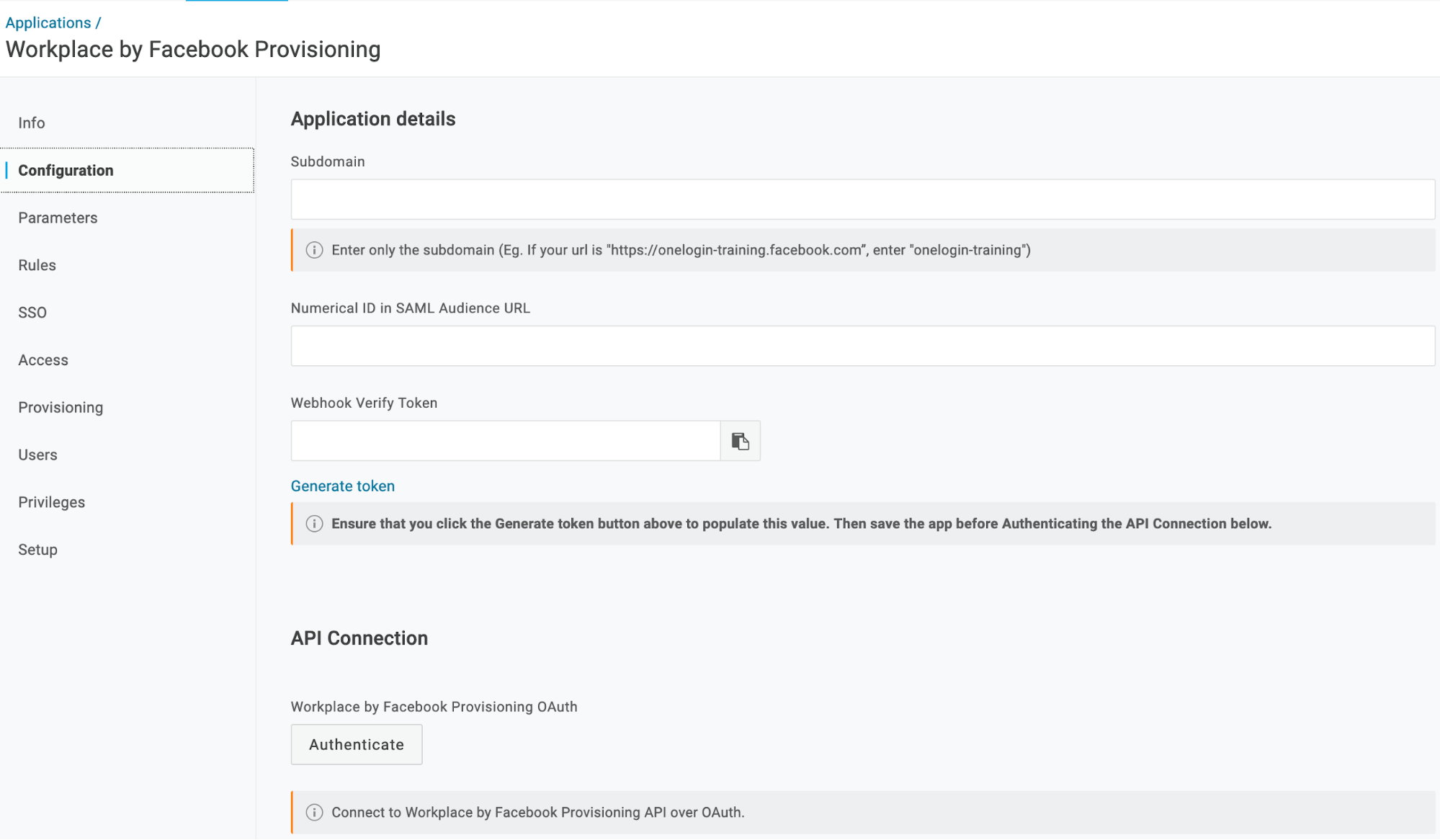Open the SSO settings tab

[x=32, y=313]
